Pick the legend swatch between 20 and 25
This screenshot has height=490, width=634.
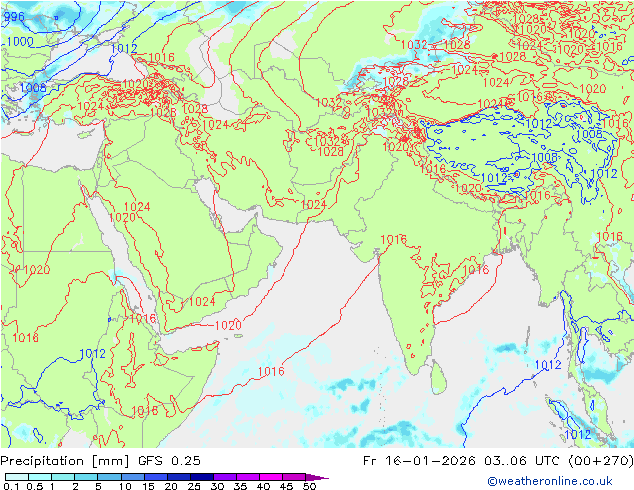[179, 477]
